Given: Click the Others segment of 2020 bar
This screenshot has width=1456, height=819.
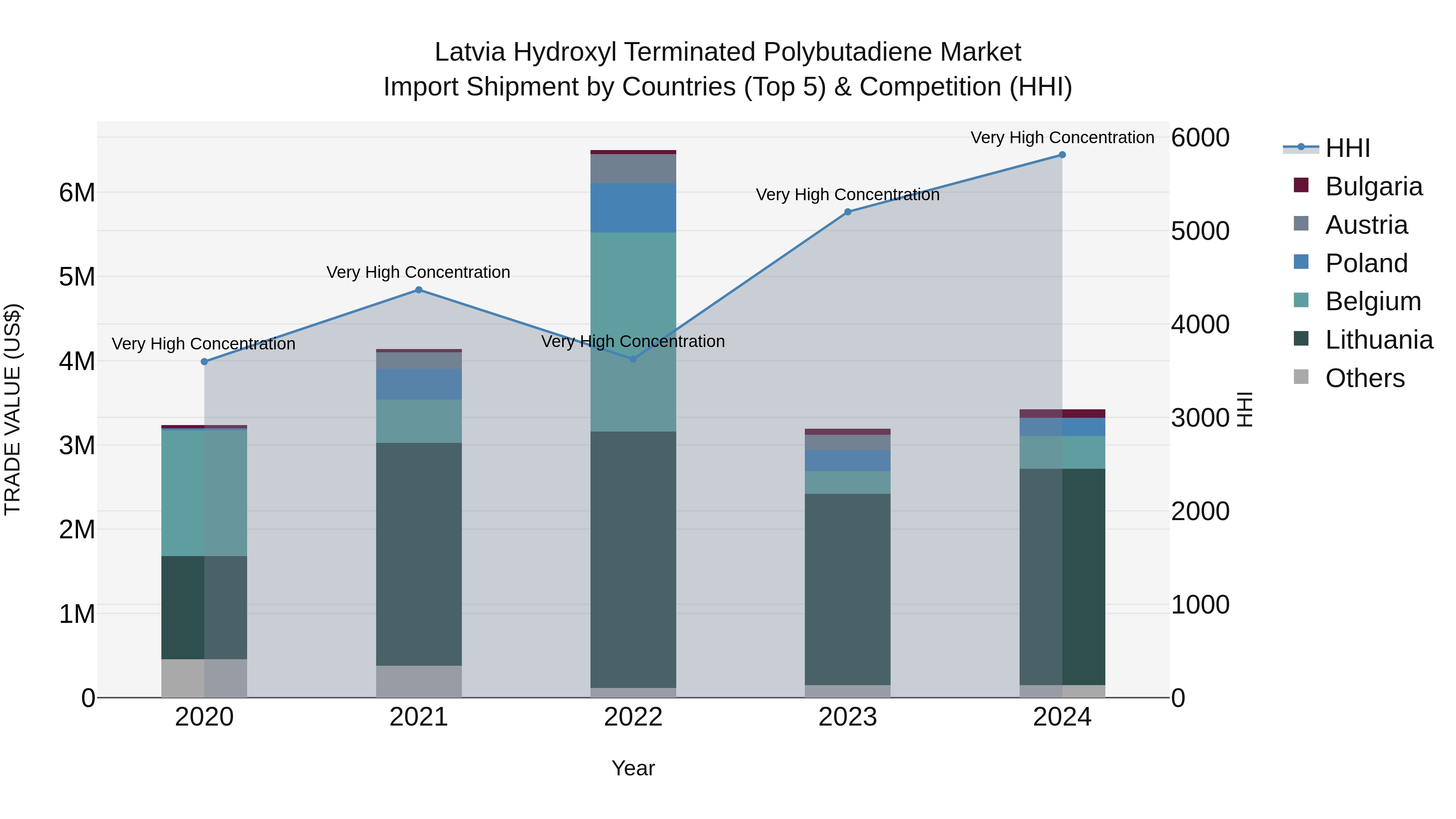Looking at the screenshot, I should [x=205, y=678].
